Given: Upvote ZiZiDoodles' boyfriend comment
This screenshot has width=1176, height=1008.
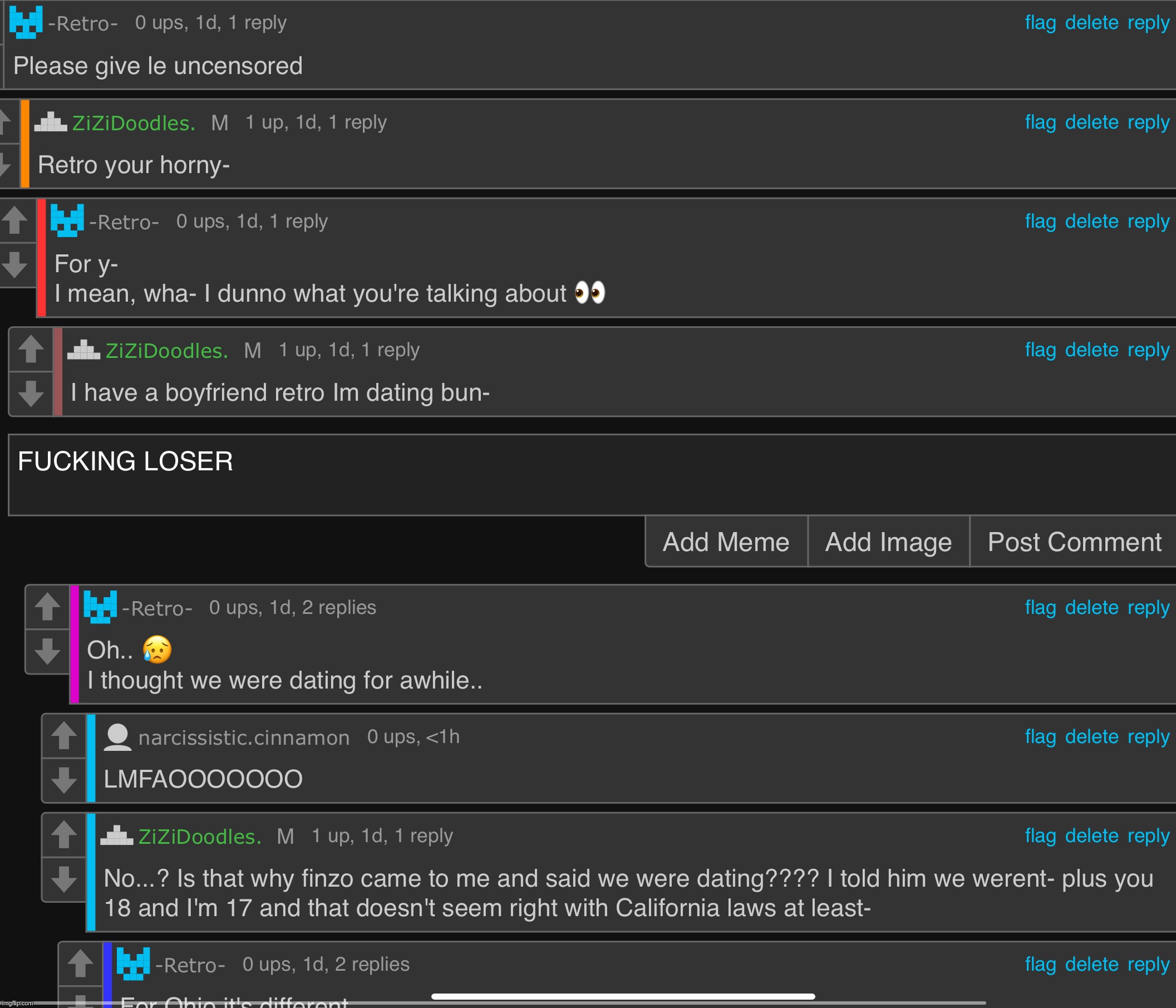Looking at the screenshot, I should click(x=31, y=349).
